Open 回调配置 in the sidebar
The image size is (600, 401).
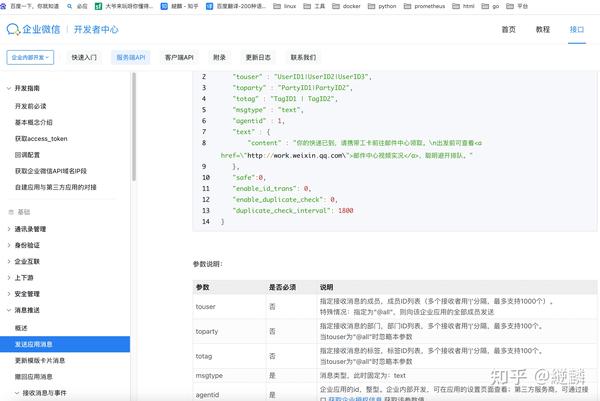(x=27, y=155)
